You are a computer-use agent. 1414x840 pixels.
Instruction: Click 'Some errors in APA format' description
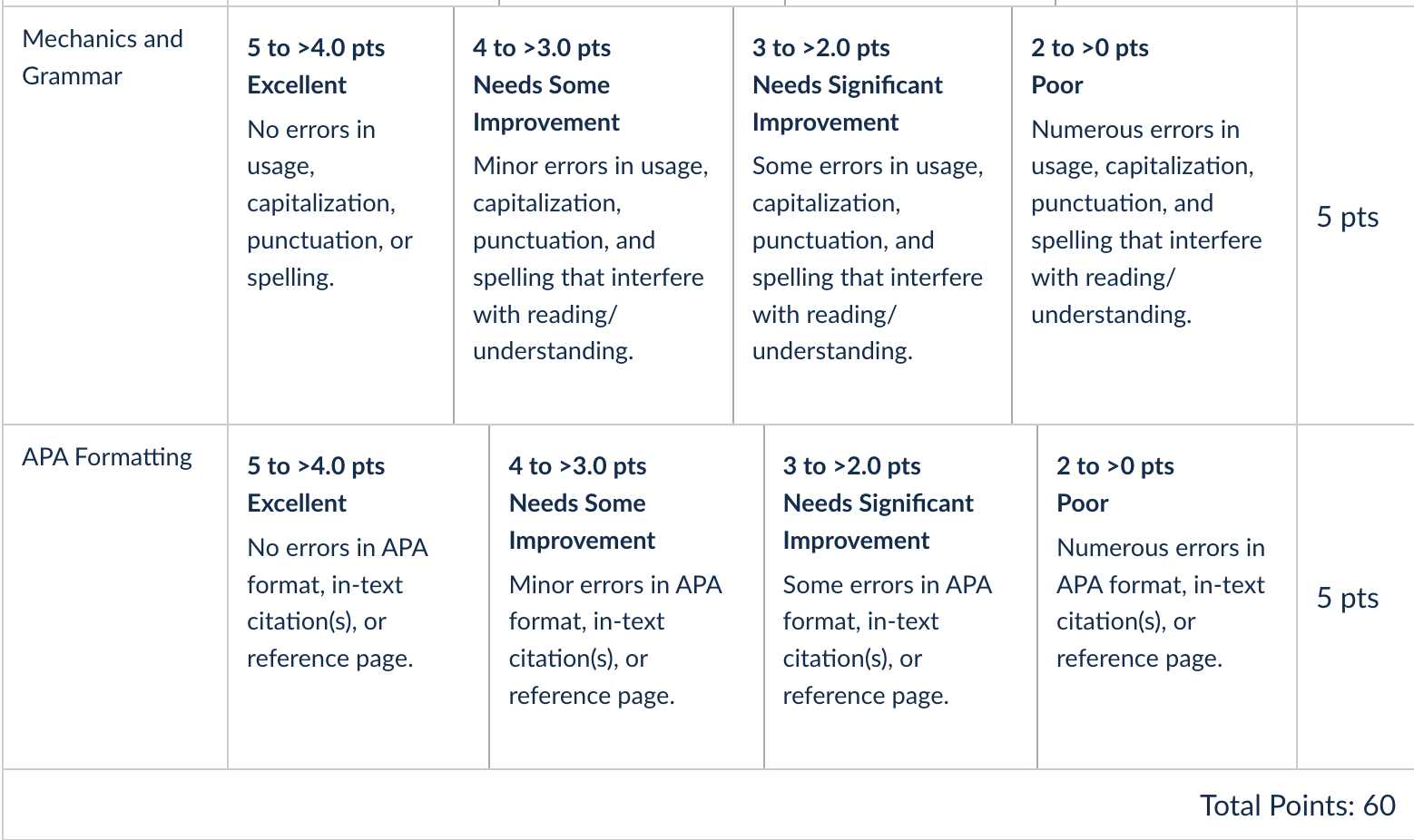888,640
